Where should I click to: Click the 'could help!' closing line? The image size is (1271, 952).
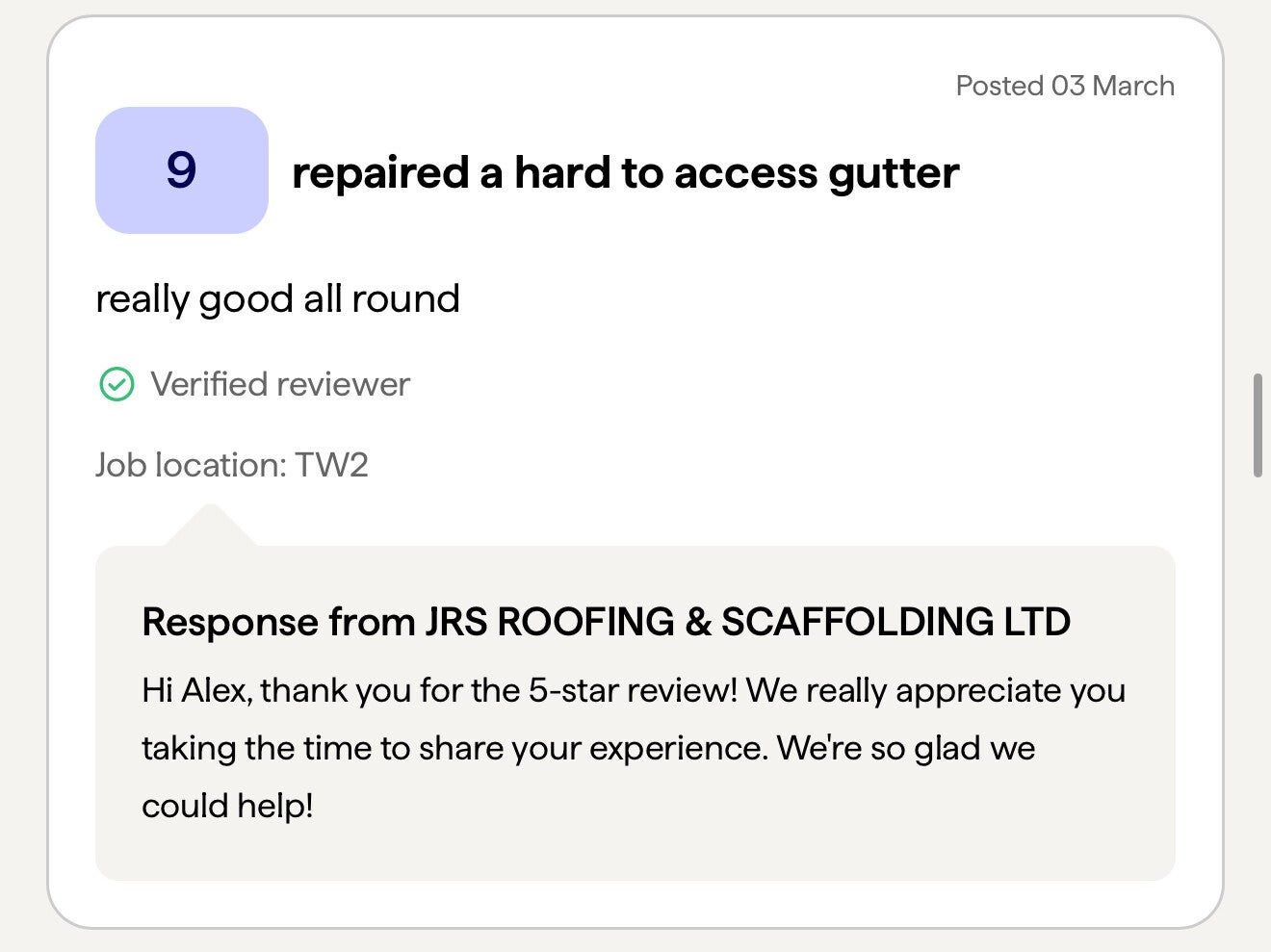click(227, 806)
